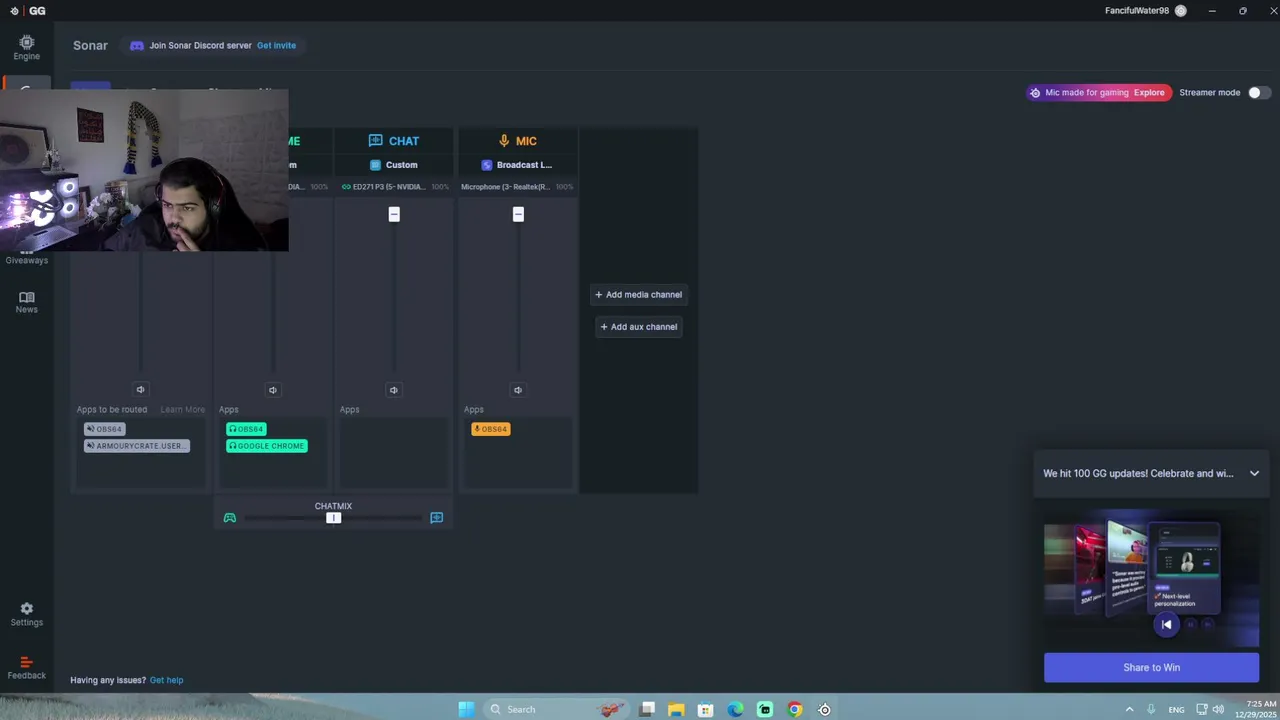Select the green OBS64 chip under GAME
1280x720 pixels.
(x=246, y=429)
